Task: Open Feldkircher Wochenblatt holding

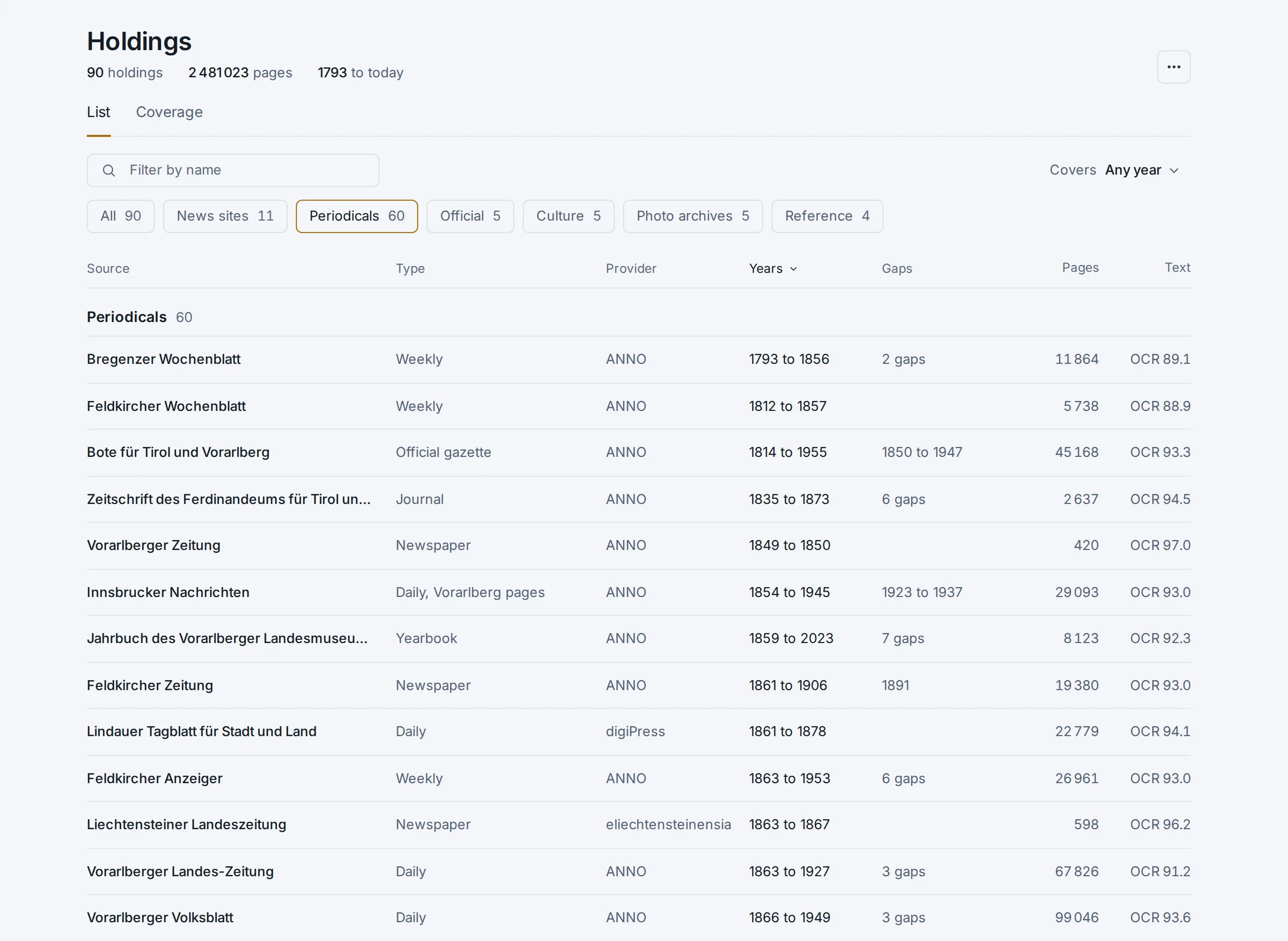Action: click(x=638, y=406)
